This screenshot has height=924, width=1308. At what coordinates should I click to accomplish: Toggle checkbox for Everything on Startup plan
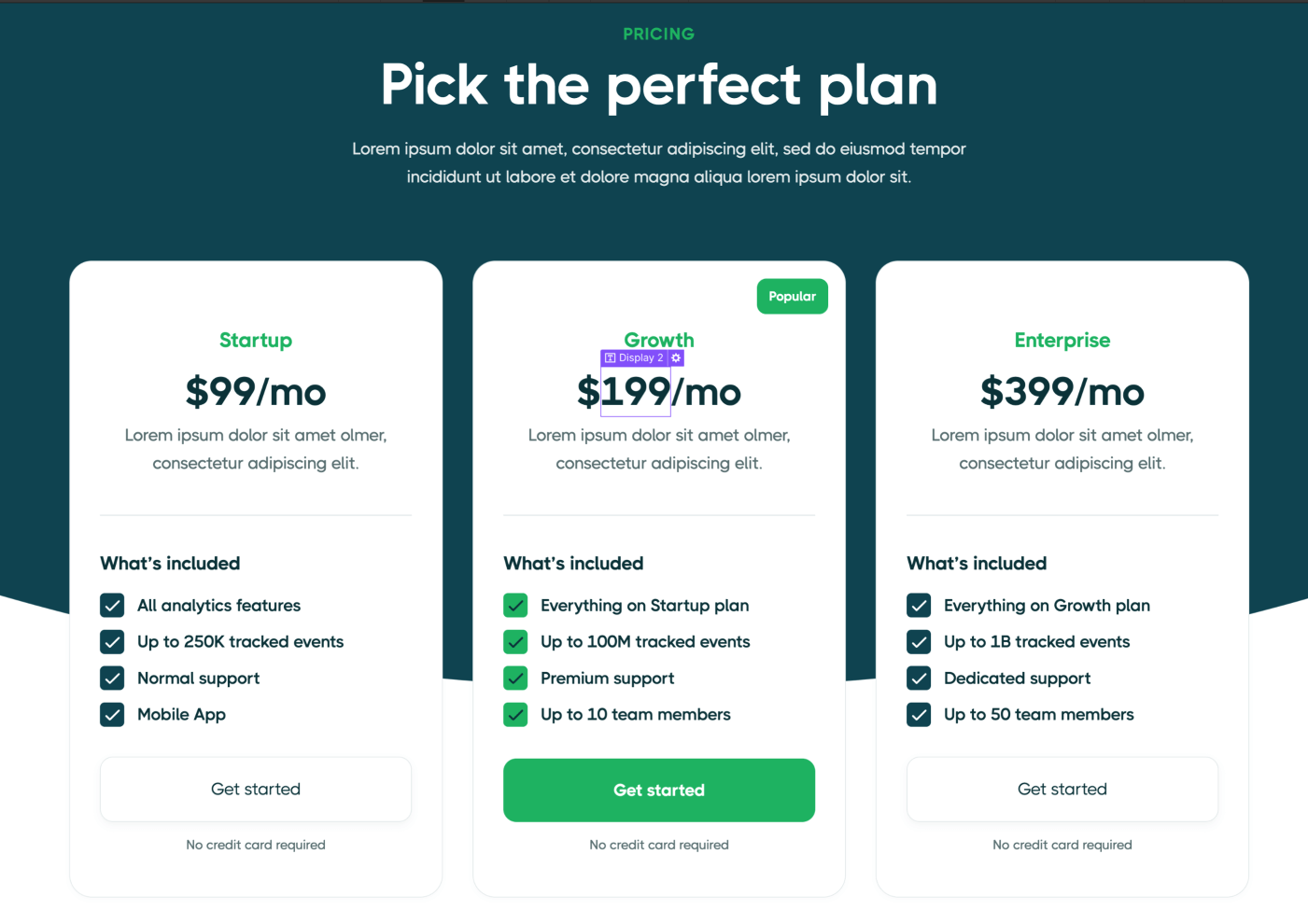tap(515, 605)
